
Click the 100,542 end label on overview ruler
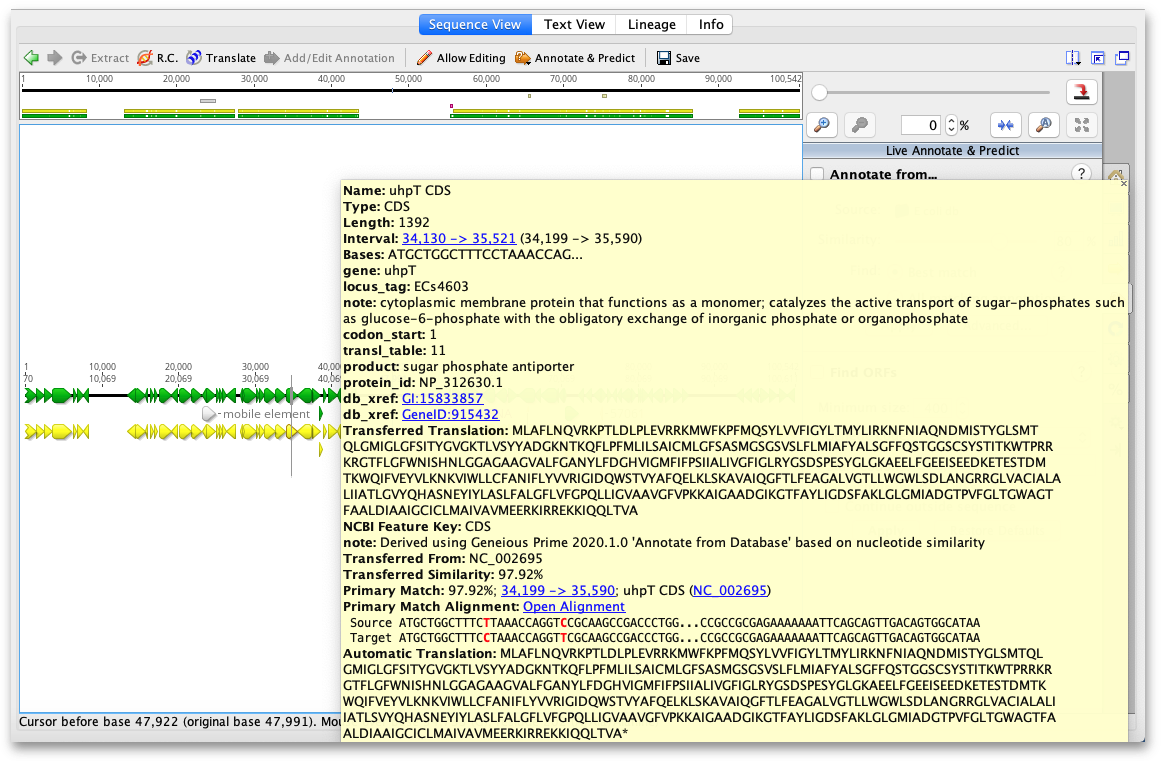(x=785, y=79)
